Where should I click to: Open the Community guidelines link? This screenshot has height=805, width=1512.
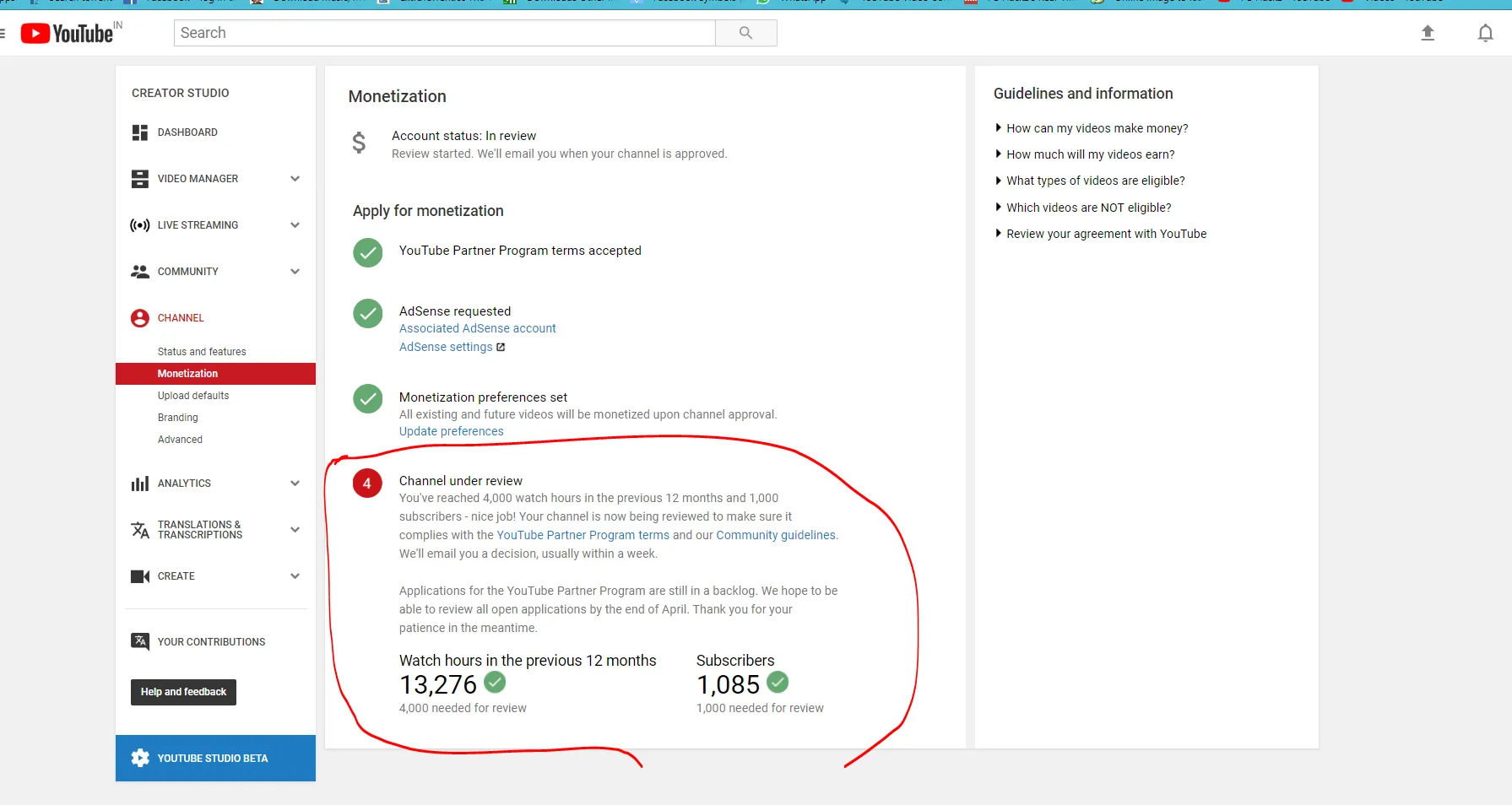[776, 535]
